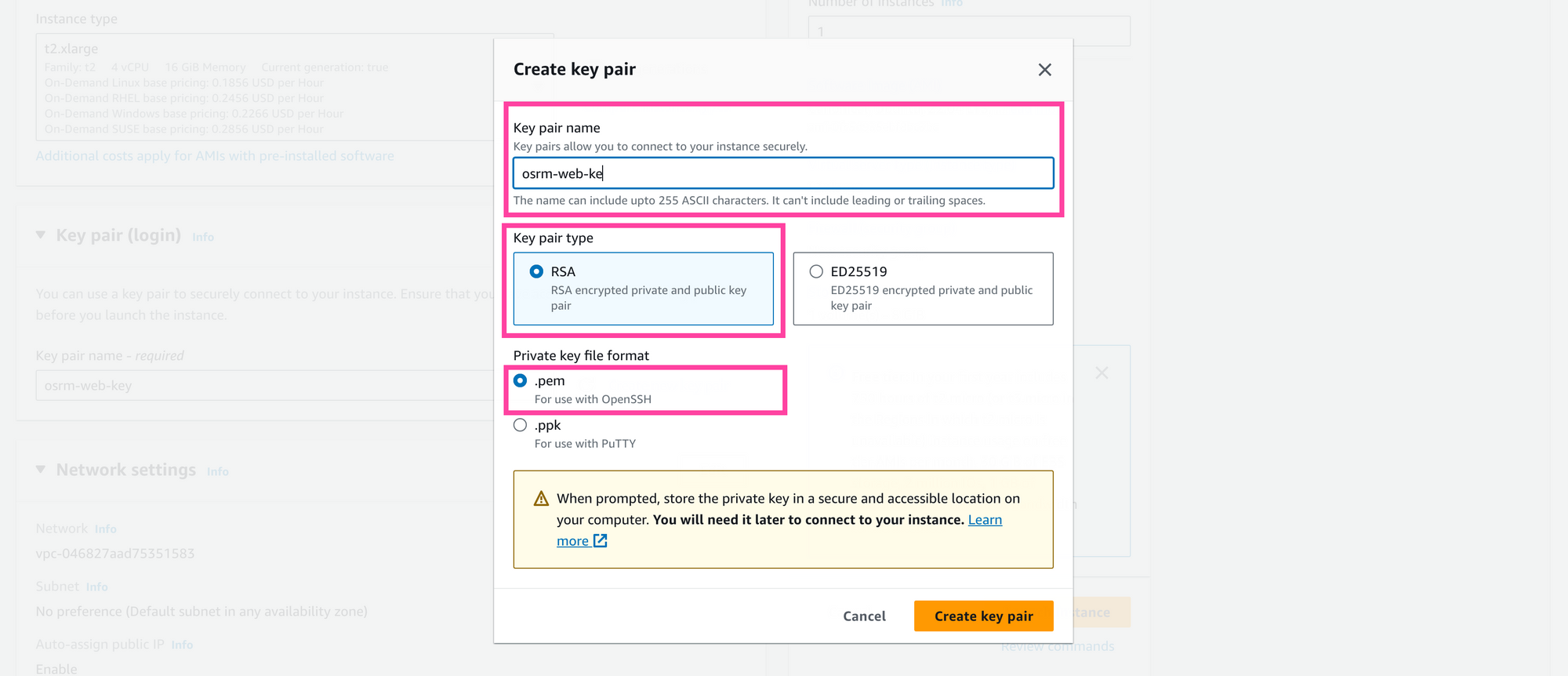The image size is (1568, 676).
Task: Choose .pem private key file format
Action: 520,380
